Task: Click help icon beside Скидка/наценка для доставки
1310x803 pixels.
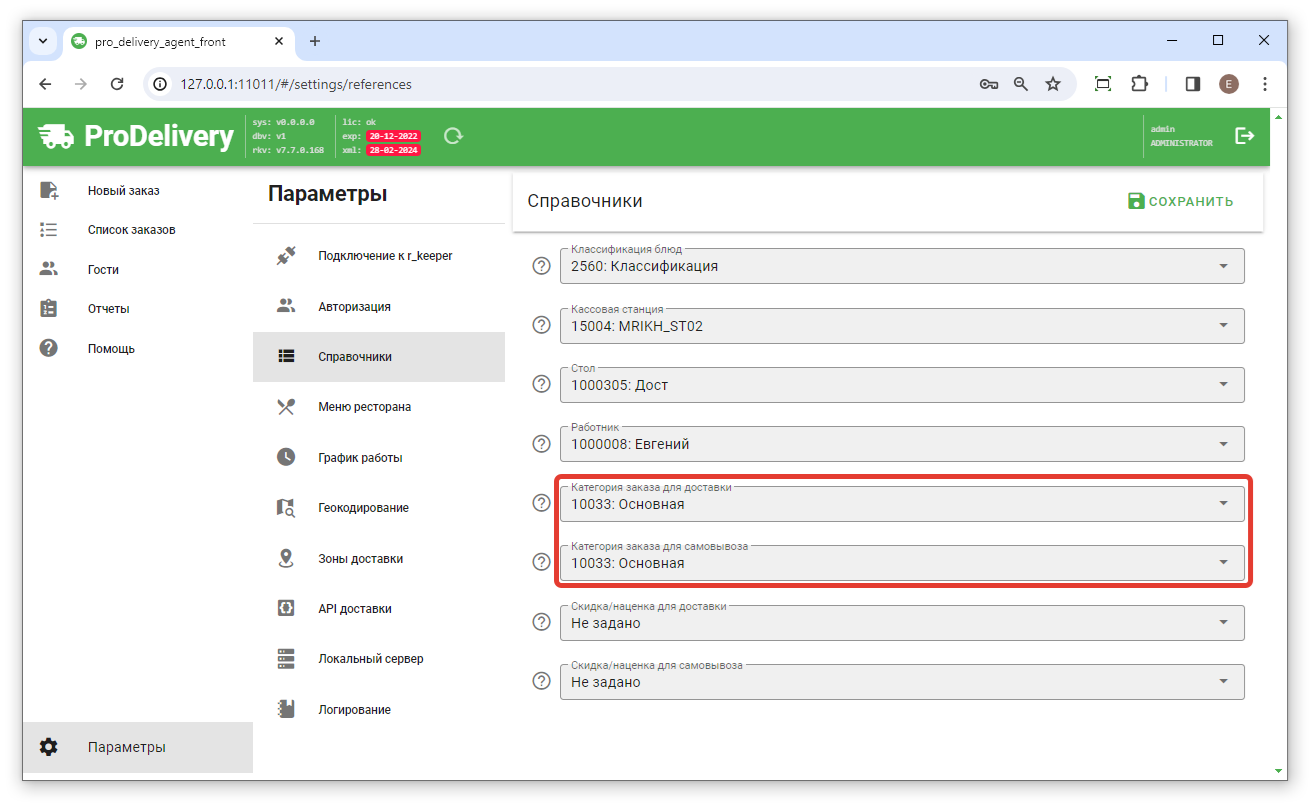Action: (541, 622)
